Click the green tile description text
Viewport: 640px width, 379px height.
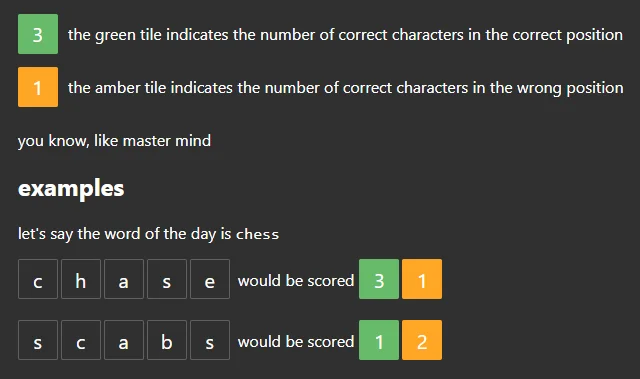point(345,35)
